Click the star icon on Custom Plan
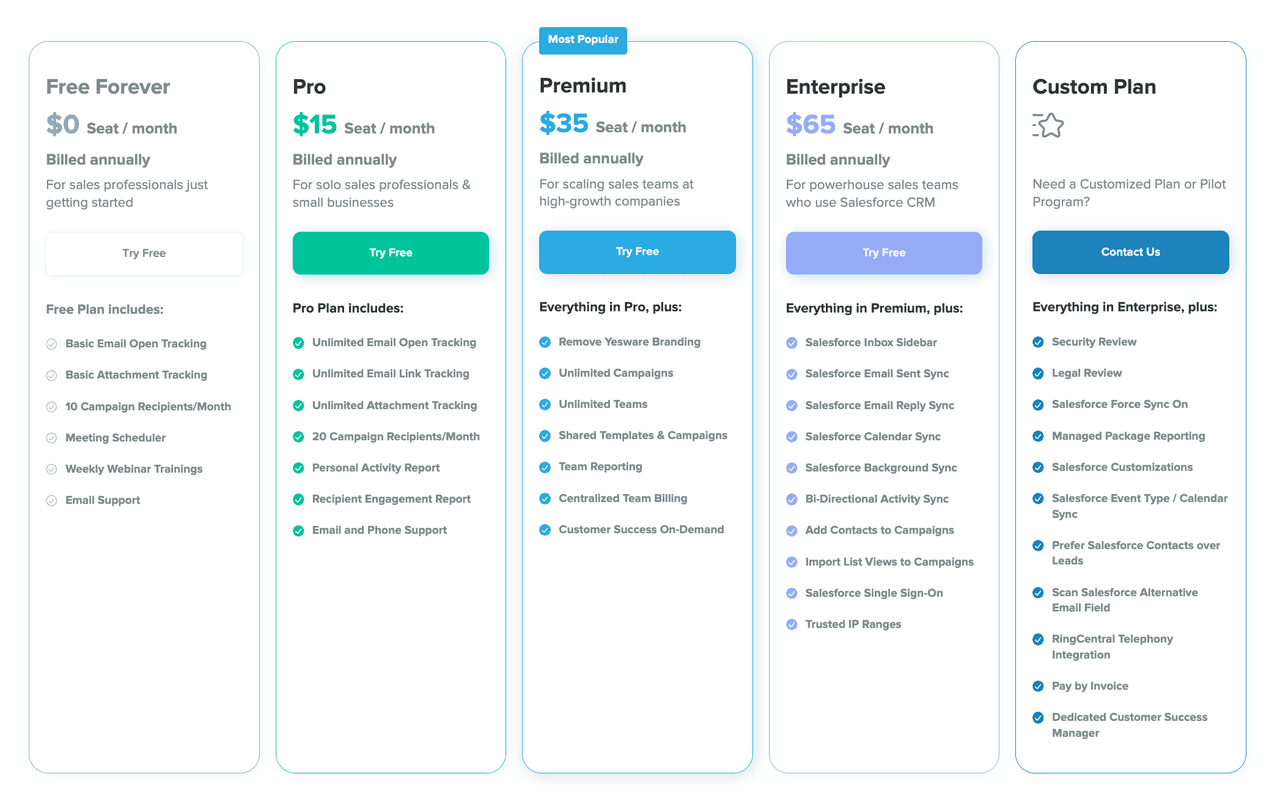 click(1048, 125)
